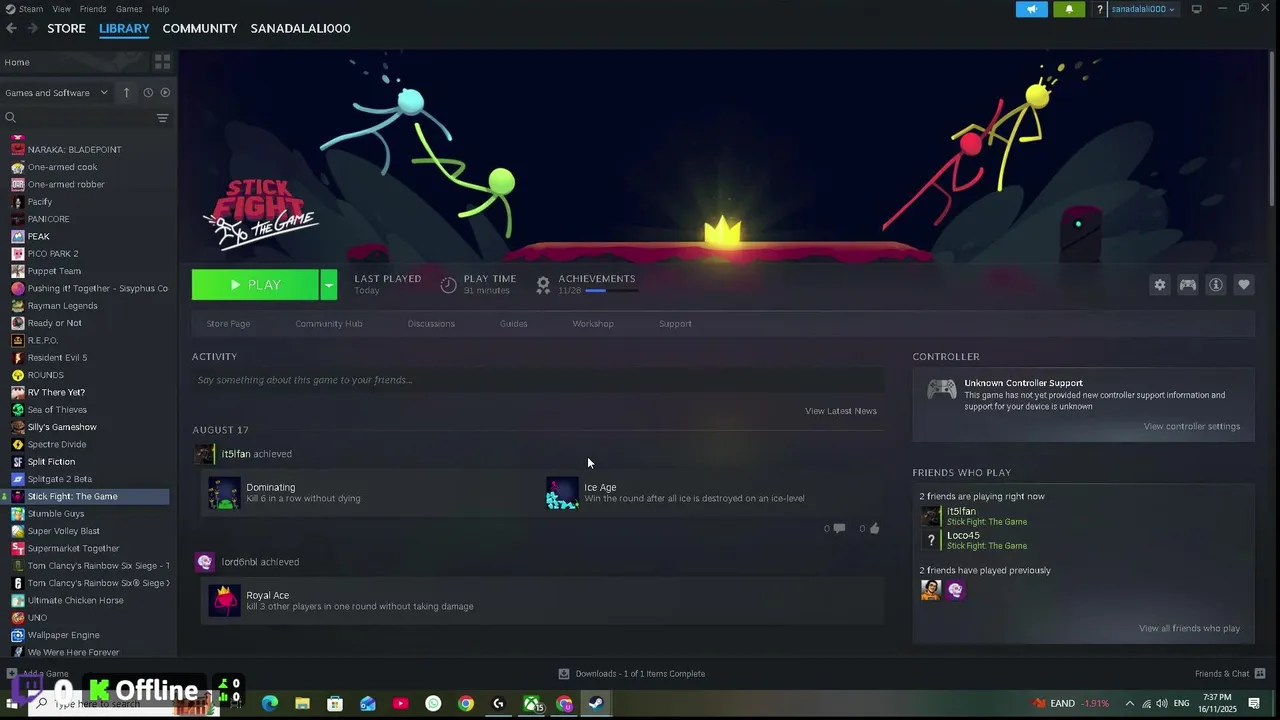
Task: Comment on it5lfan's achievement post
Action: point(839,529)
